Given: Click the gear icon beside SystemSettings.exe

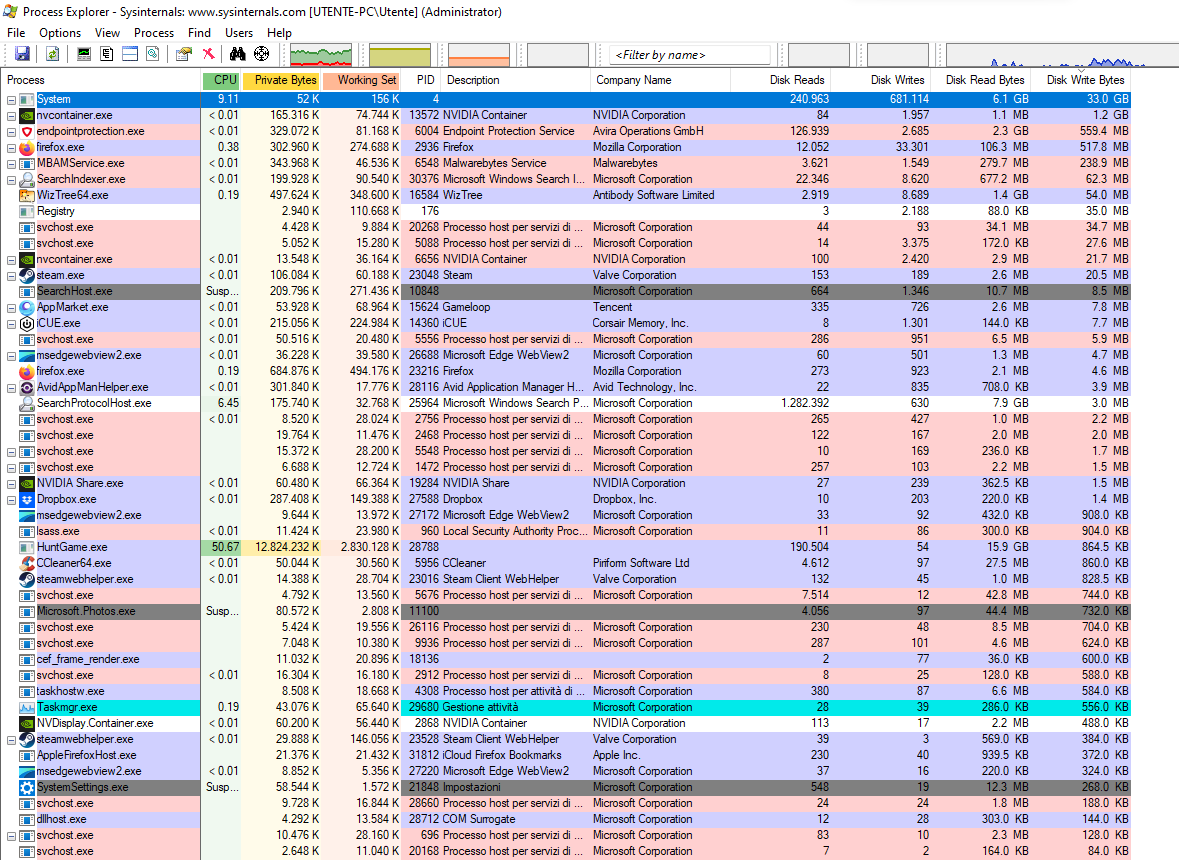Looking at the screenshot, I should [x=27, y=787].
